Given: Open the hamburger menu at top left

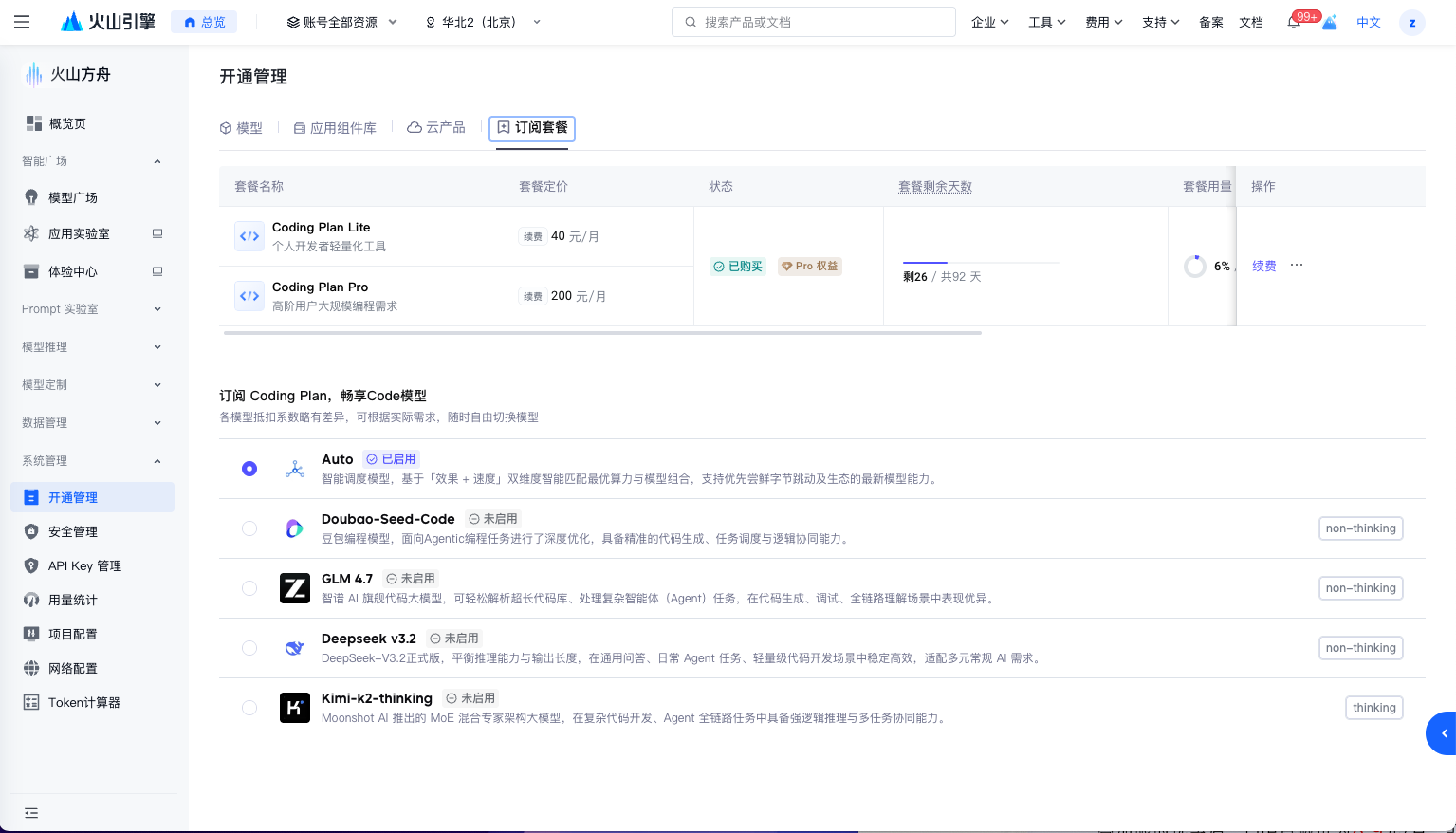Looking at the screenshot, I should point(22,22).
